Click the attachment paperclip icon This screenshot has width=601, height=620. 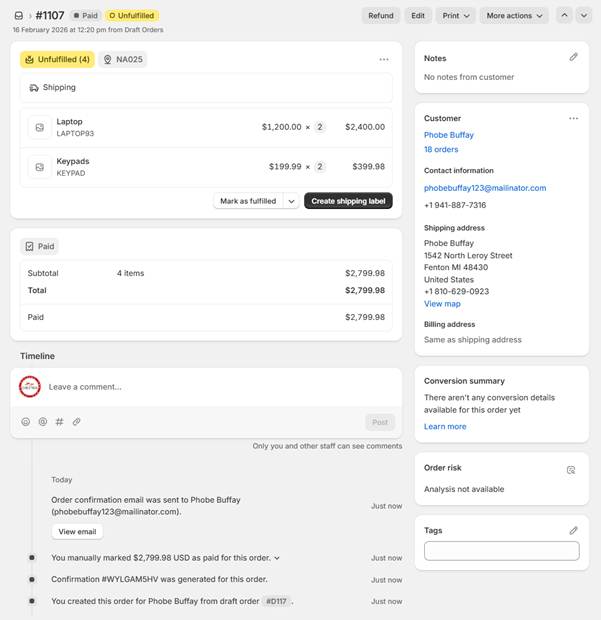click(x=77, y=422)
